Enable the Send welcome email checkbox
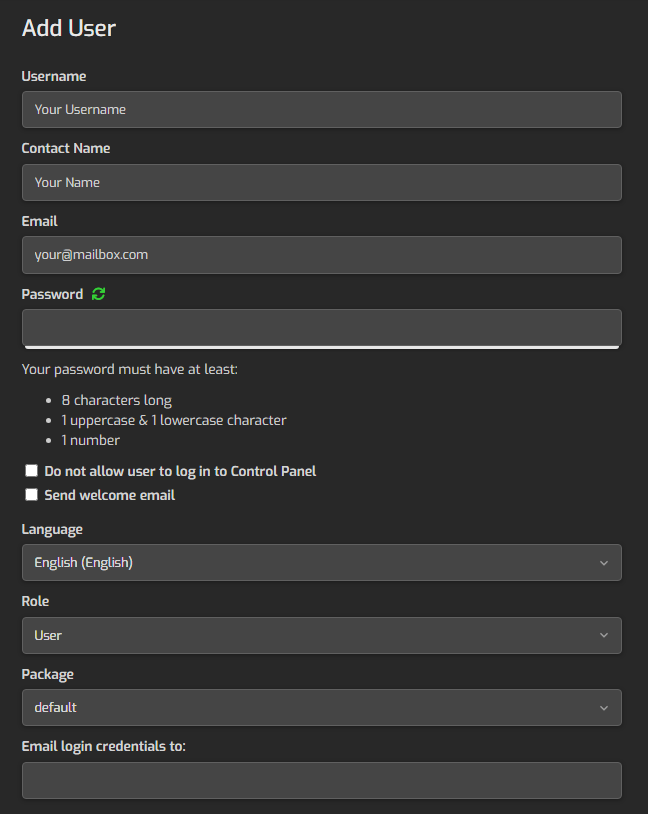The image size is (648, 814). pyautogui.click(x=32, y=495)
